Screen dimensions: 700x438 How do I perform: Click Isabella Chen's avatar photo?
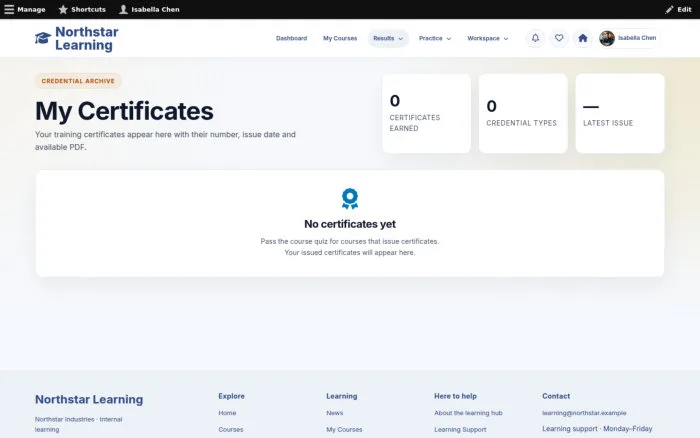[607, 38]
